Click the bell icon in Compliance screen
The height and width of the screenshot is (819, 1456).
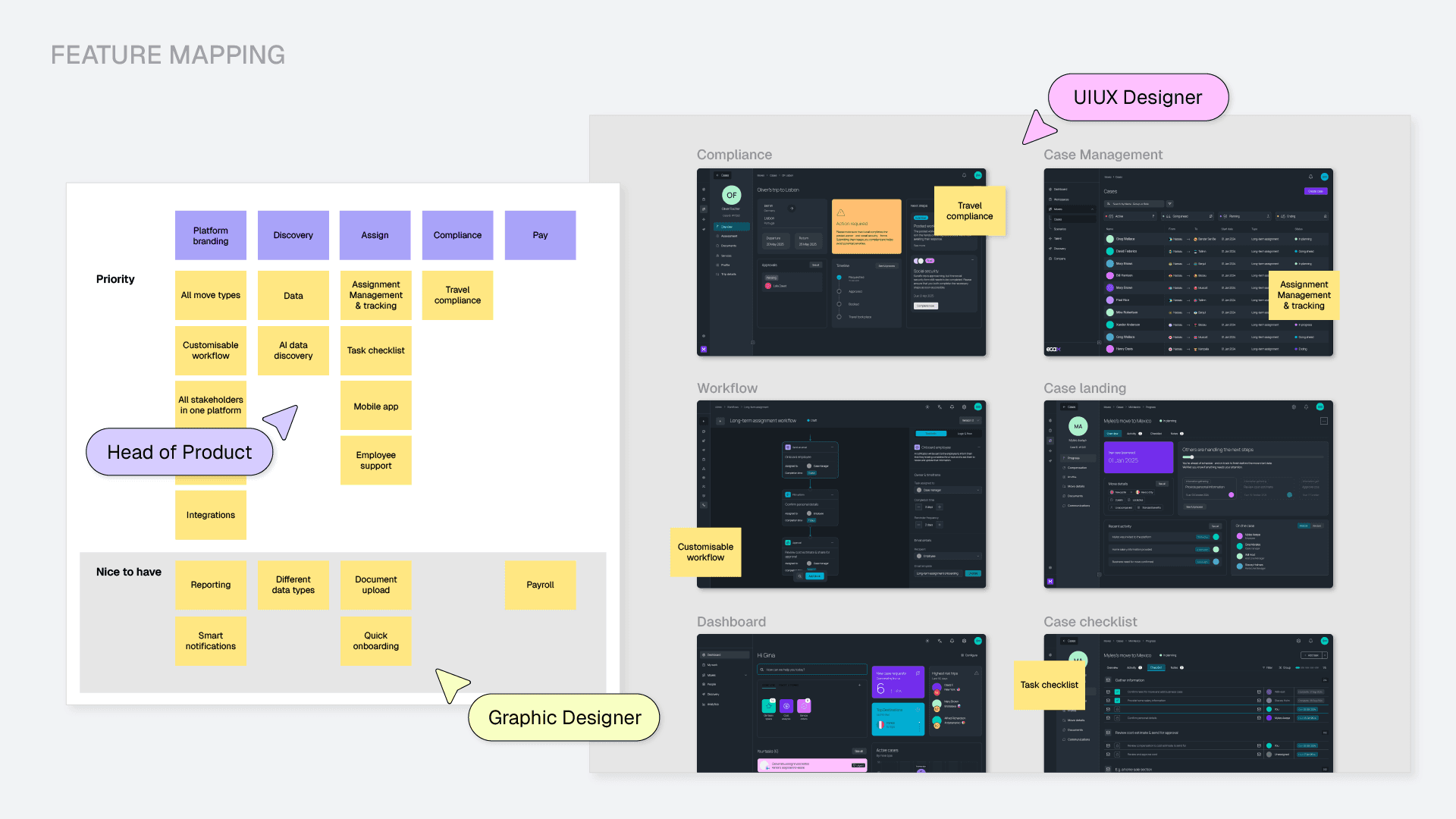(964, 175)
